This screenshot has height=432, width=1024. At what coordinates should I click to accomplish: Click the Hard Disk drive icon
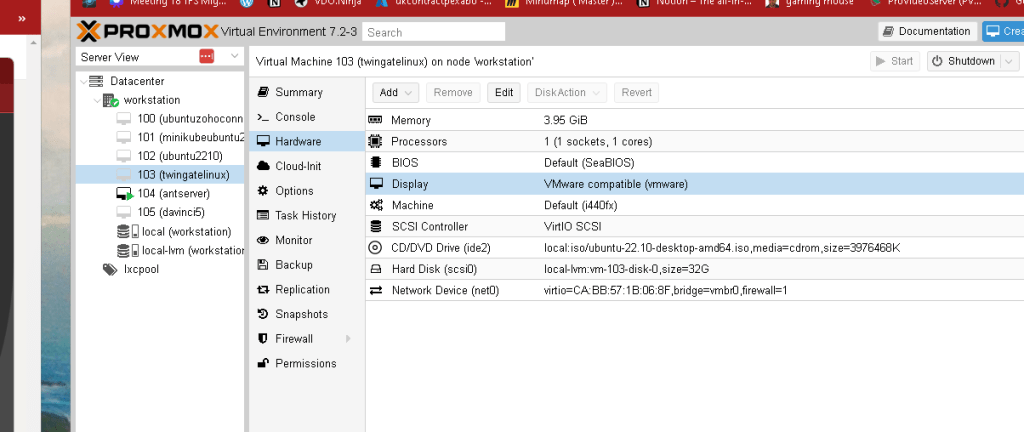click(x=376, y=269)
